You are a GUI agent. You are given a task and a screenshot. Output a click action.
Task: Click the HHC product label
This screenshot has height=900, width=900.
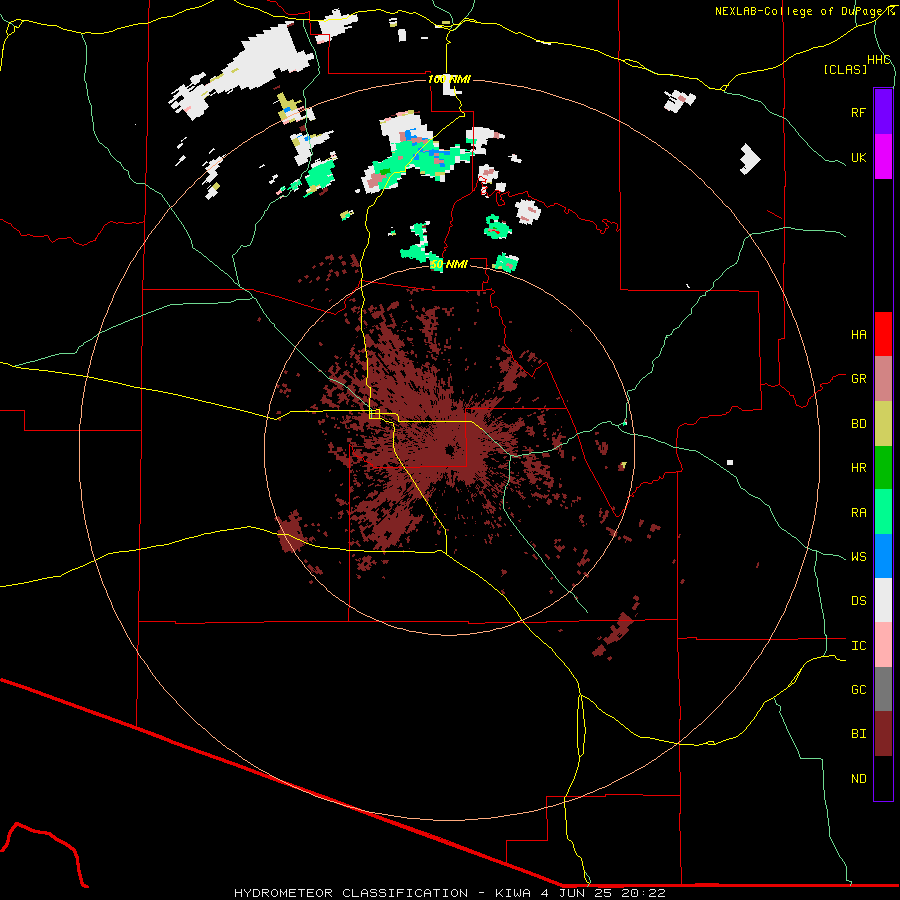(x=878, y=60)
